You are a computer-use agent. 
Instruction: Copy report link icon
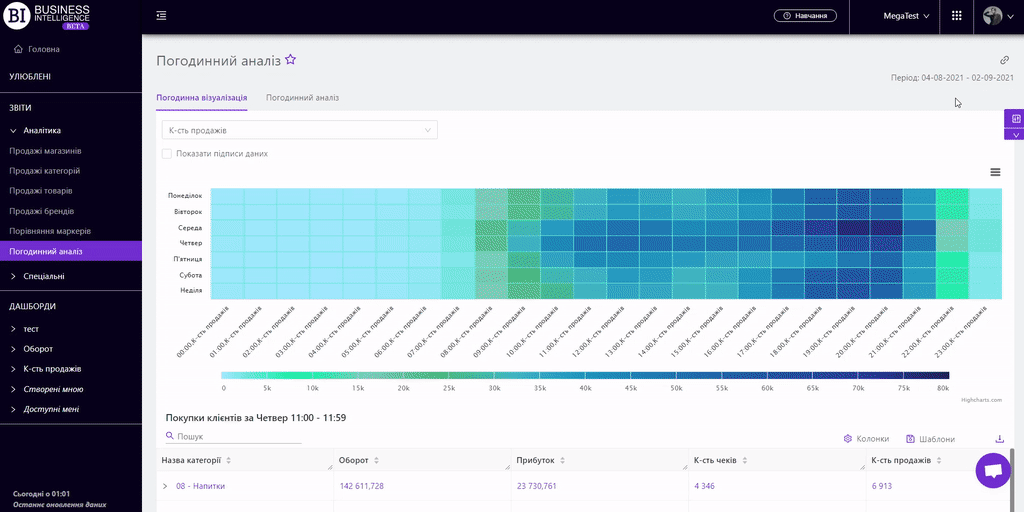1005,60
